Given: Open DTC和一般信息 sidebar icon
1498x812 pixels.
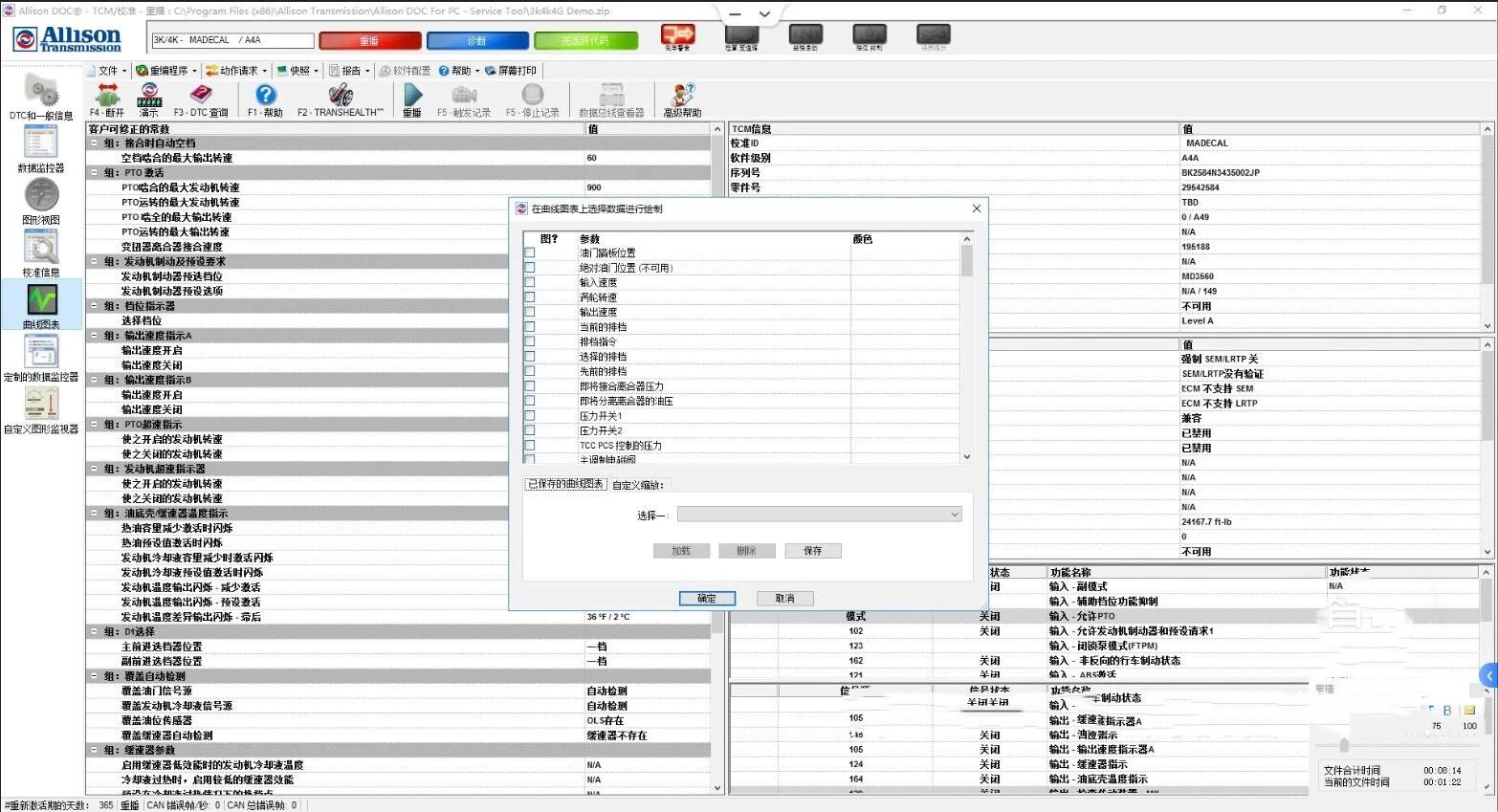Looking at the screenshot, I should click(x=41, y=91).
